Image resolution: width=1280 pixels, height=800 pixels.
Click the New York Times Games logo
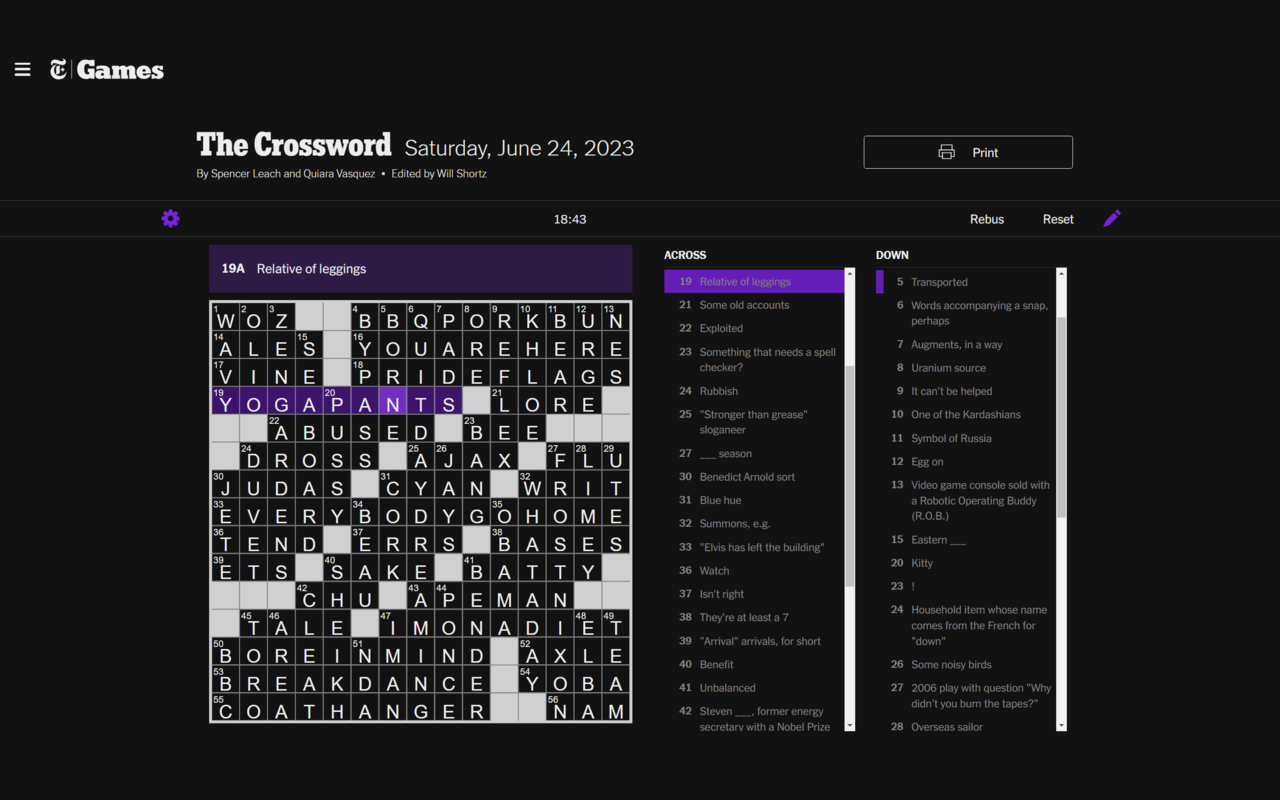(x=107, y=70)
